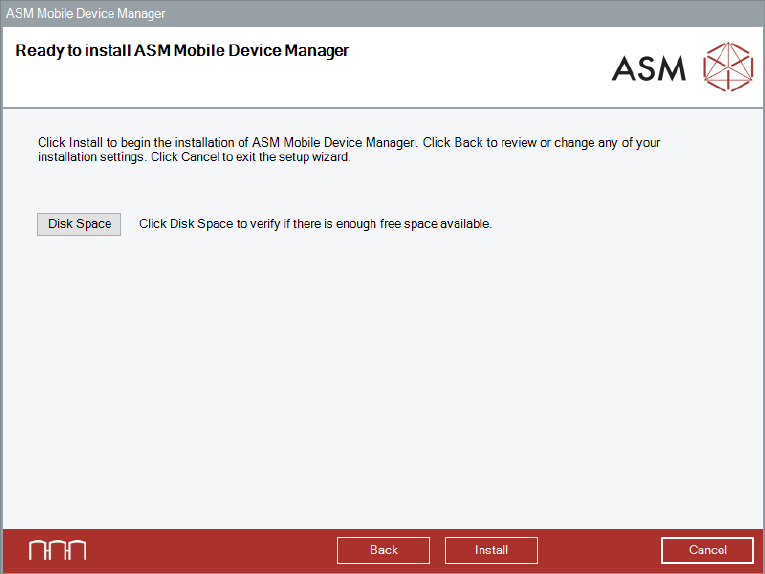The width and height of the screenshot is (765, 574).
Task: Click the red footer between Install and Cancel
Action: click(x=600, y=550)
